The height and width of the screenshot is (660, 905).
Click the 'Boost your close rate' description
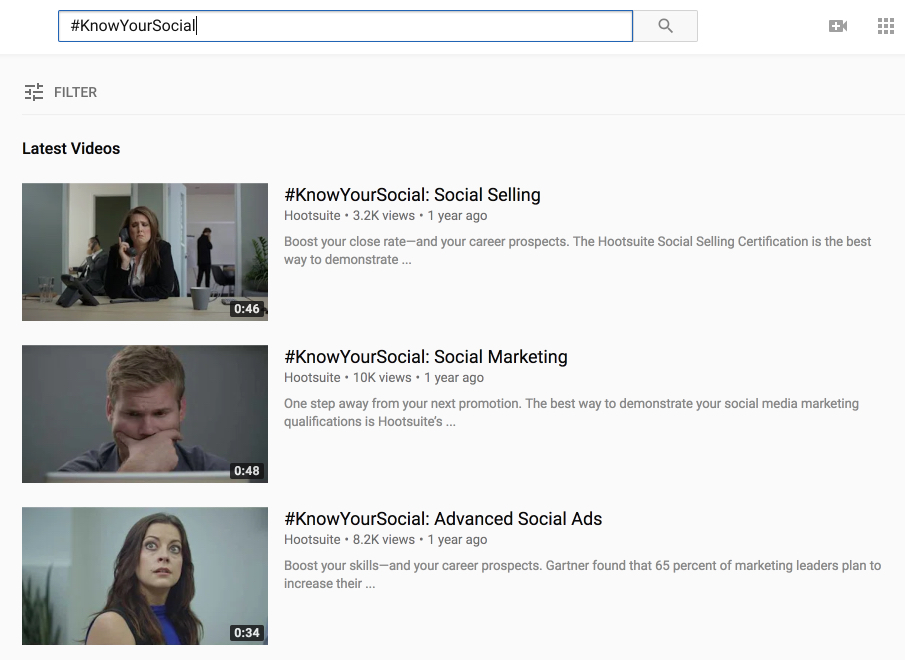[577, 250]
